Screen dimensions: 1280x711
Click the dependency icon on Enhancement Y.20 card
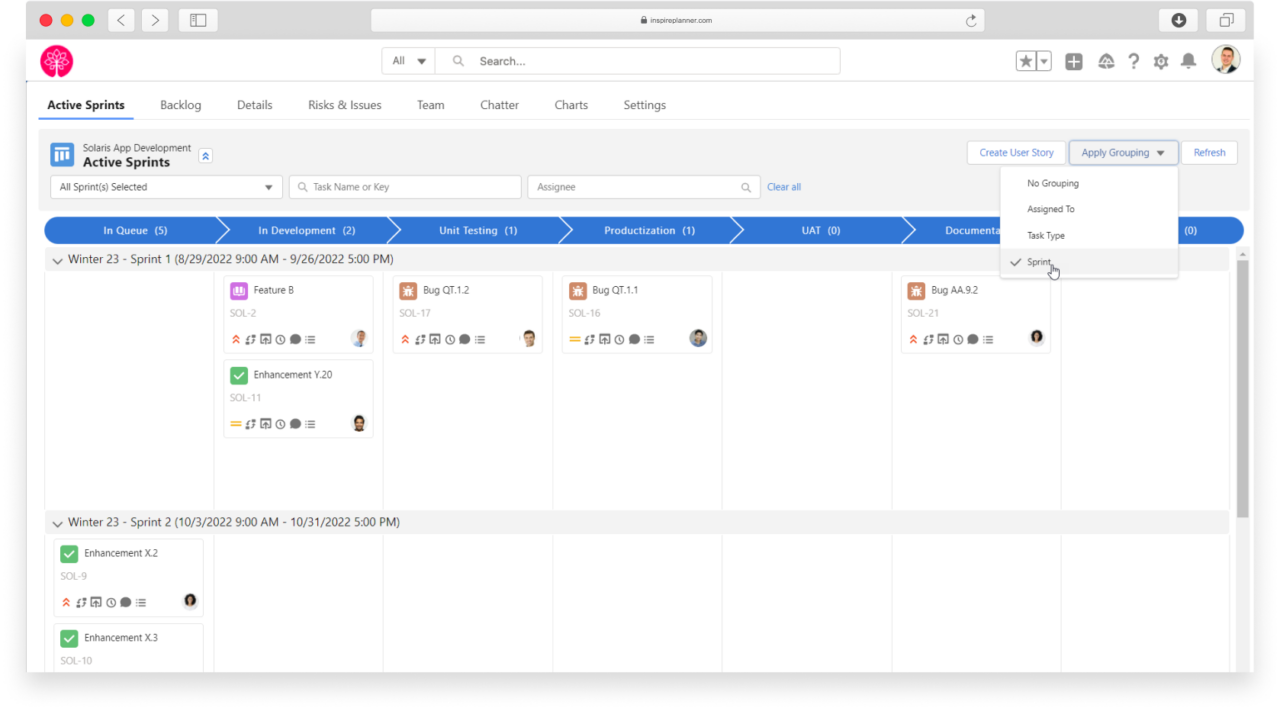click(250, 424)
